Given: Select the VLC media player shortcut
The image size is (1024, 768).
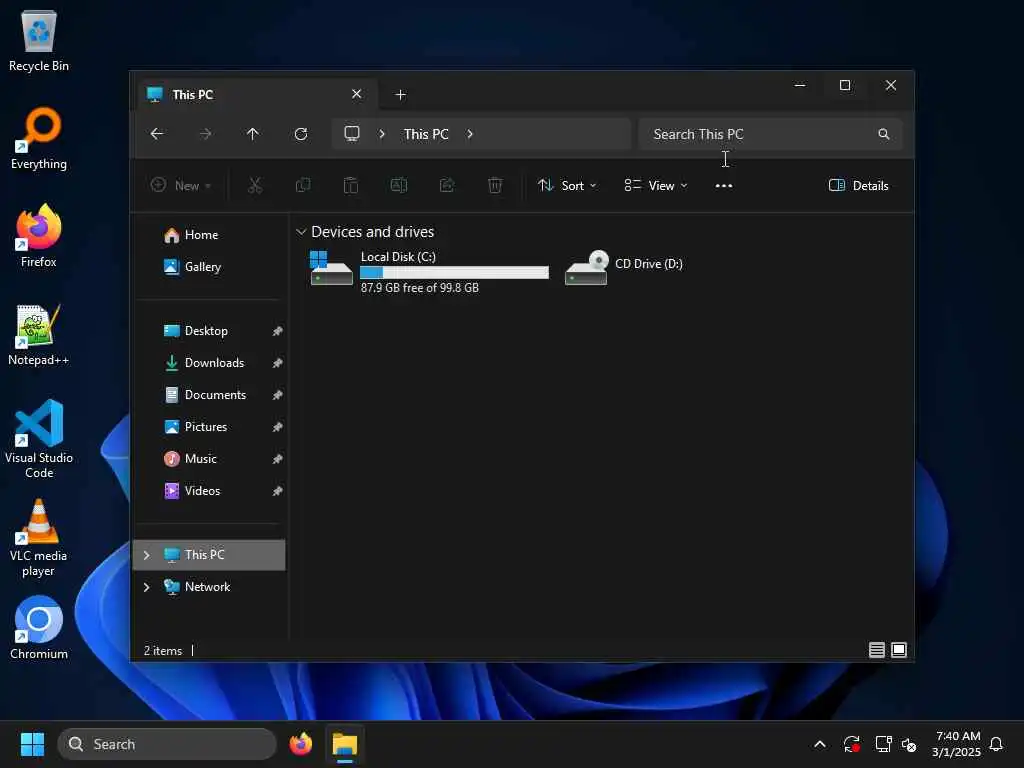Looking at the screenshot, I should pyautogui.click(x=39, y=537).
